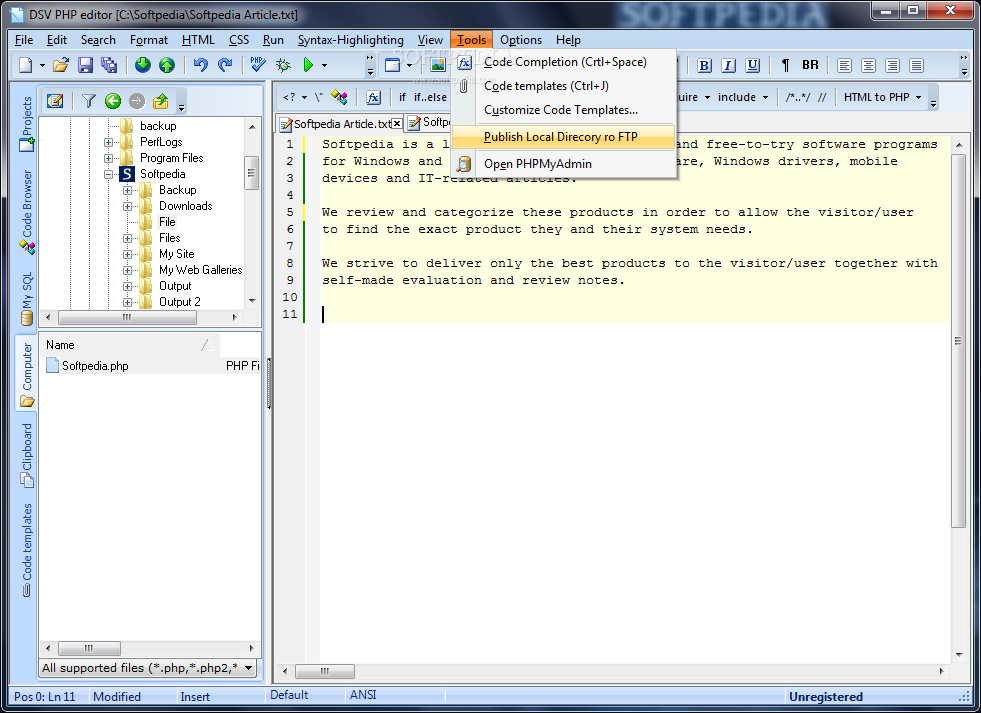Insert BR line break tag
Viewport: 981px width, 713px height.
810,65
